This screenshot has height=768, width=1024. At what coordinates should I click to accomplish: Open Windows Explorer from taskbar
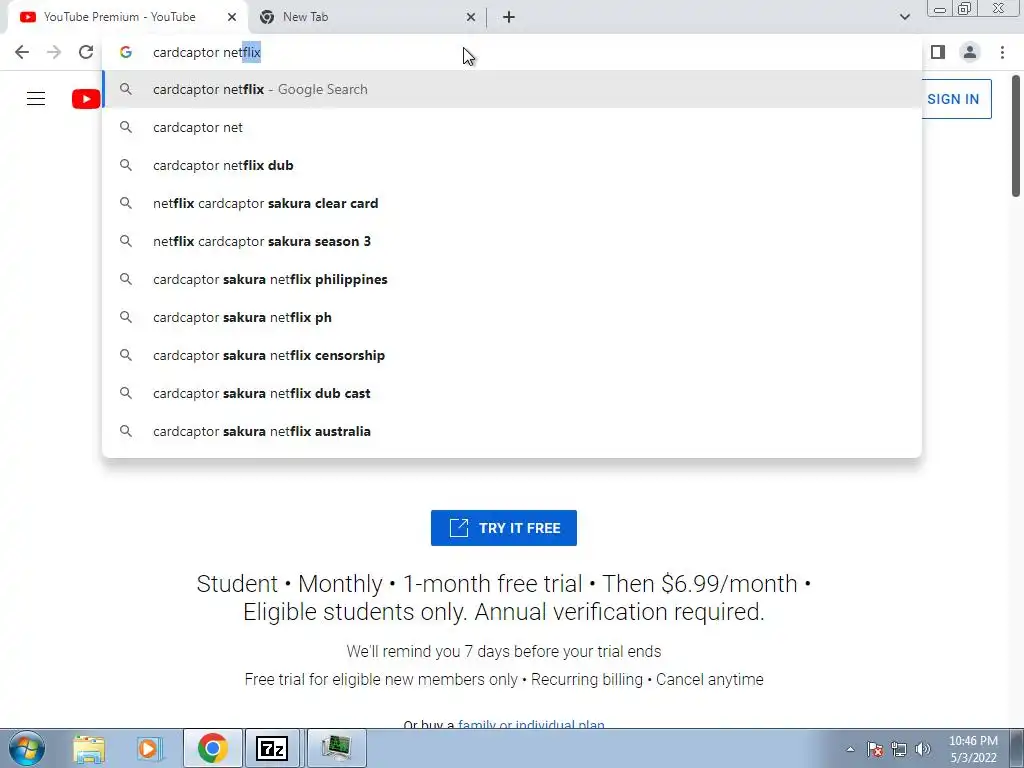89,748
